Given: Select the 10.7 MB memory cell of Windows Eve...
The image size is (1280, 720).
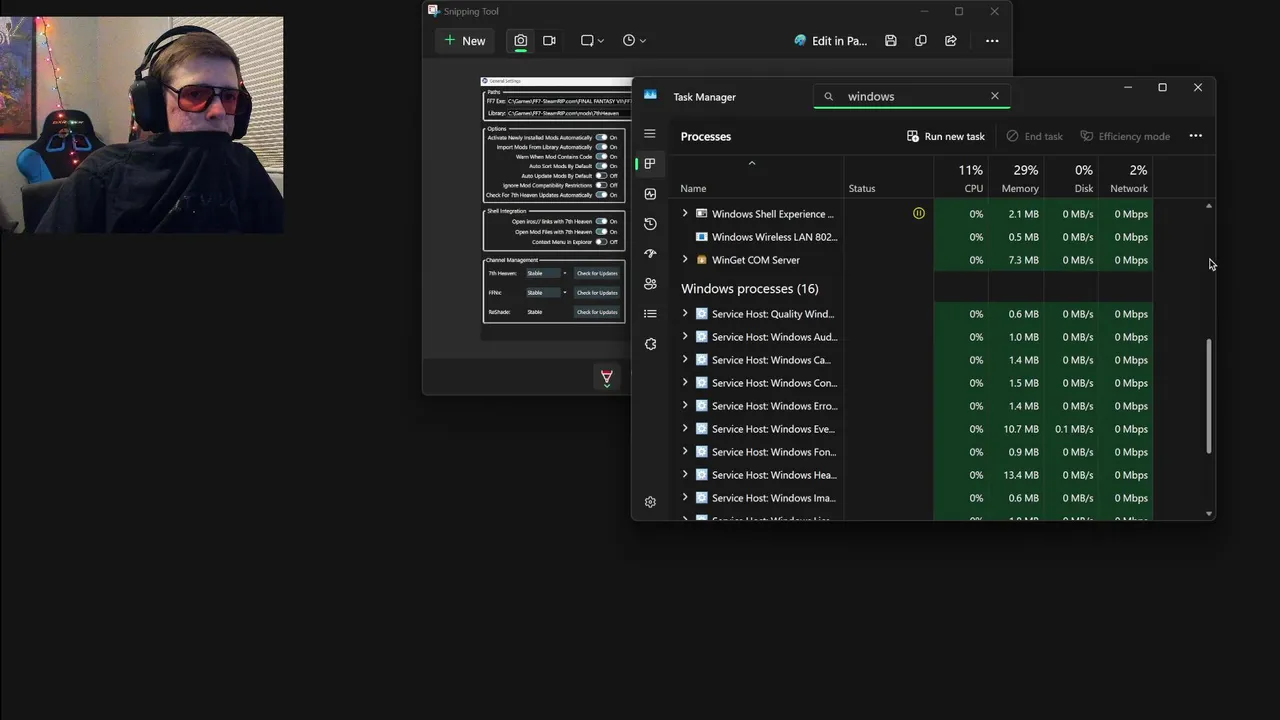Looking at the screenshot, I should [x=1021, y=429].
